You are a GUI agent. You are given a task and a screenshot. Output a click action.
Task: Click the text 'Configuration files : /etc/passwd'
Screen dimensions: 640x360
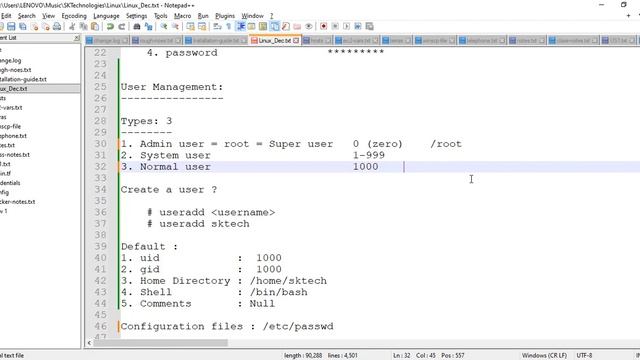pos(227,327)
